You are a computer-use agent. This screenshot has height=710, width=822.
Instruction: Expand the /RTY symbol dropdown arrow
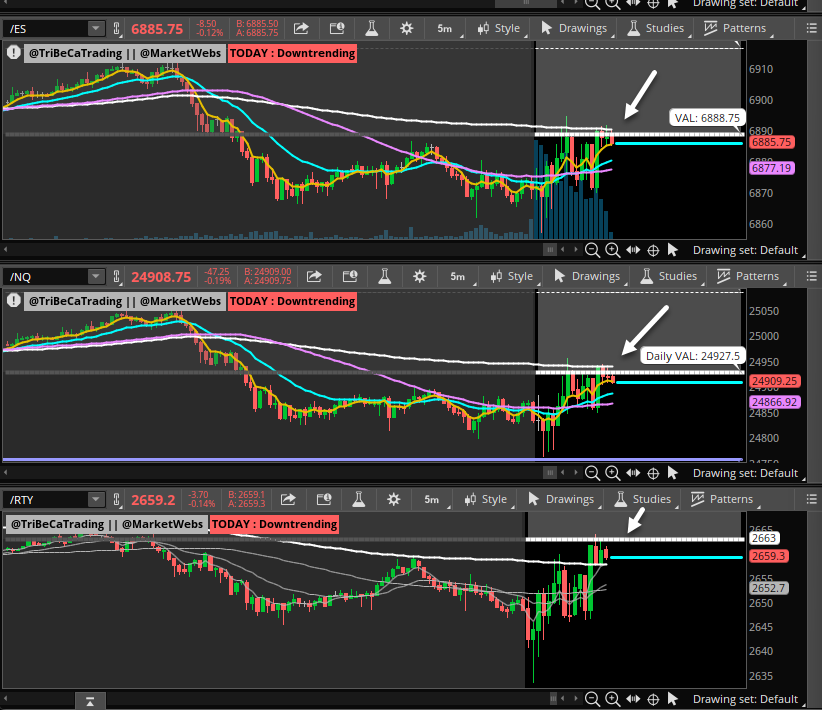(x=96, y=499)
